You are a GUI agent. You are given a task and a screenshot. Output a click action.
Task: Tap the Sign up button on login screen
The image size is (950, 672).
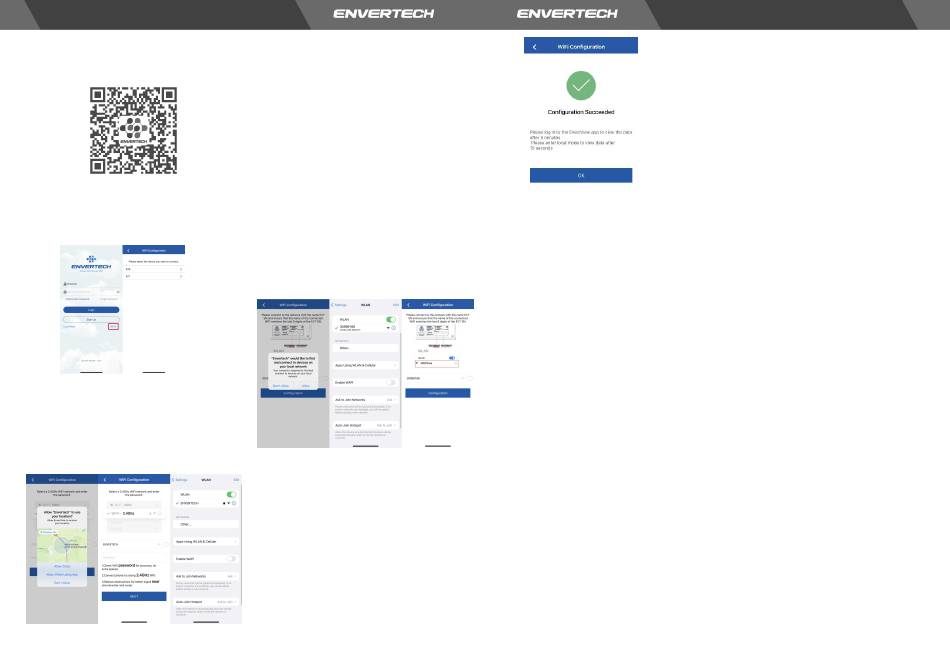tap(91, 319)
